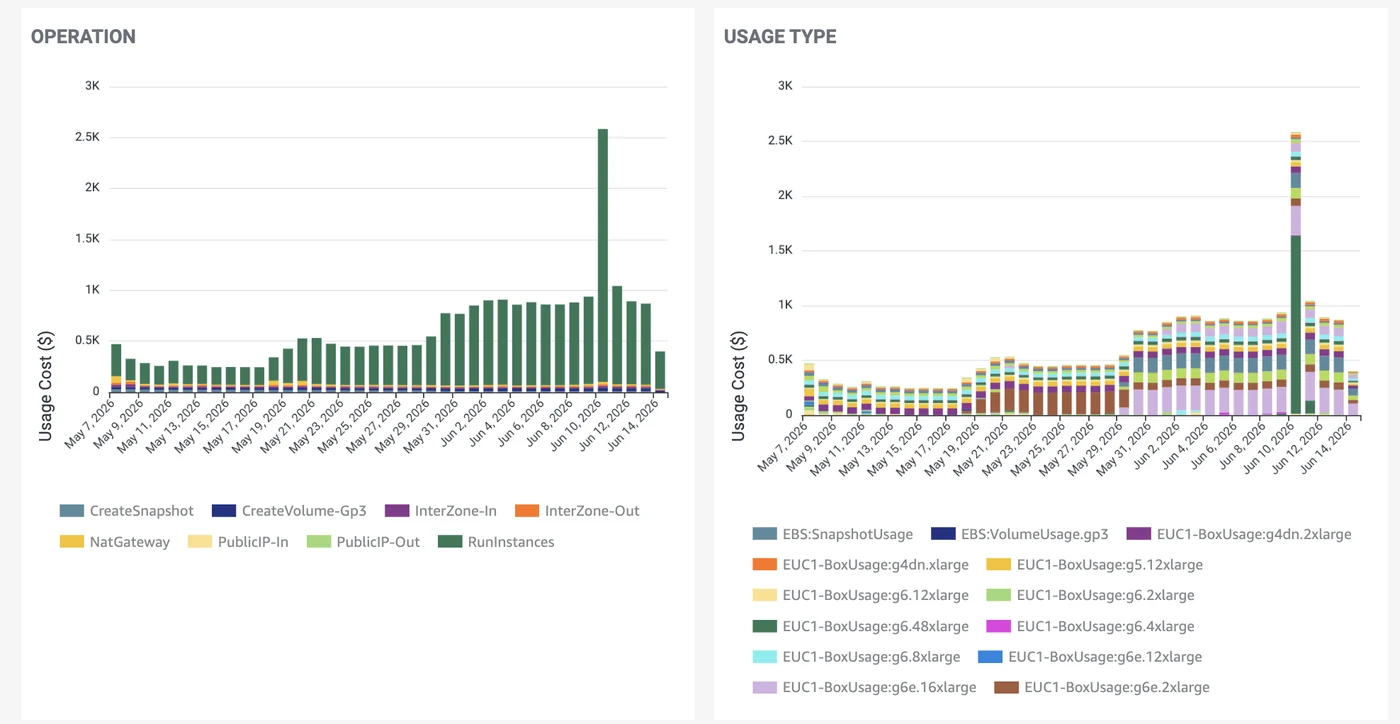Toggle EUC1-BoxUsage:g6e.16xlarge legend entry

(x=865, y=687)
